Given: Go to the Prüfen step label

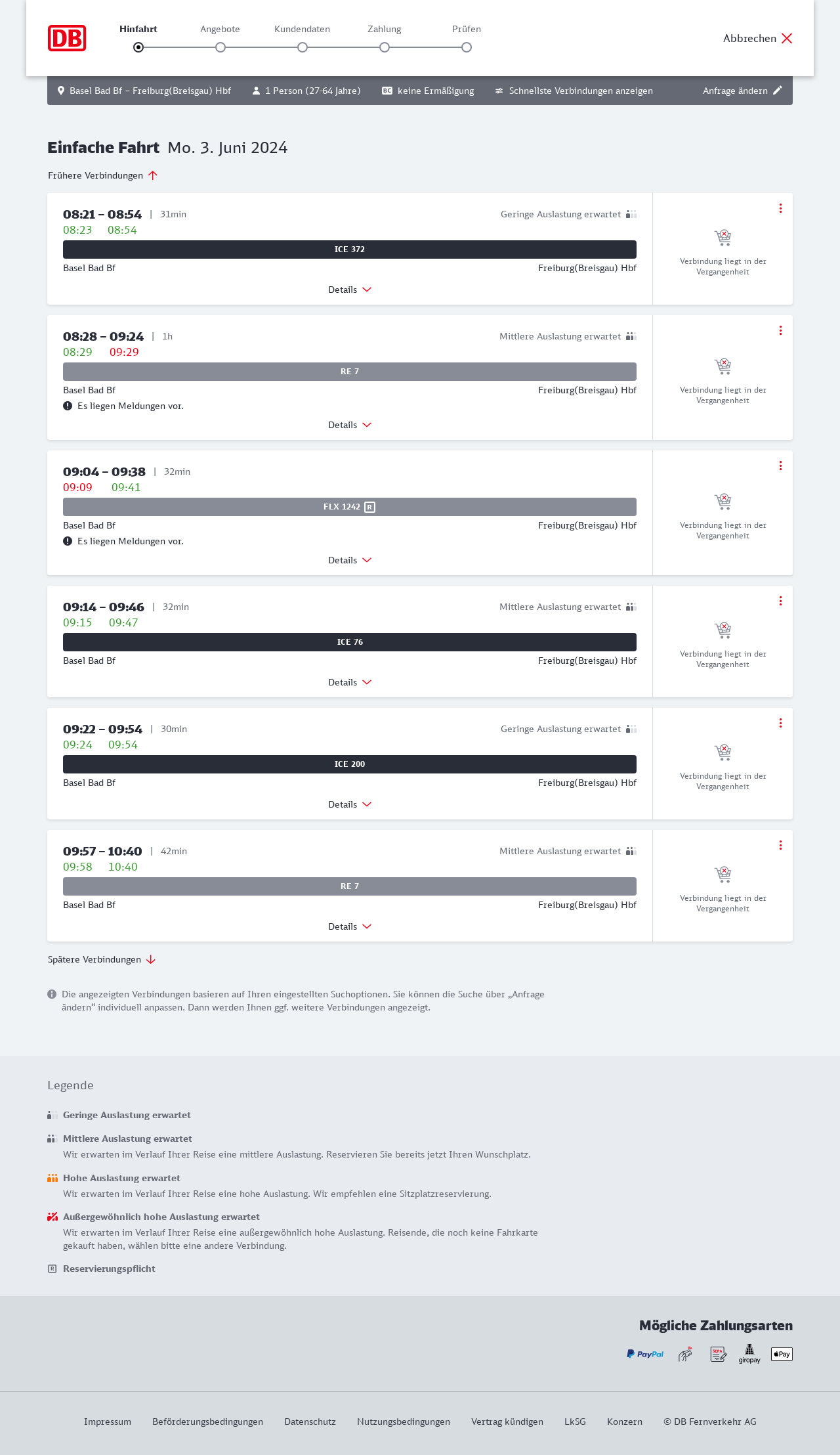Looking at the screenshot, I should tap(467, 29).
